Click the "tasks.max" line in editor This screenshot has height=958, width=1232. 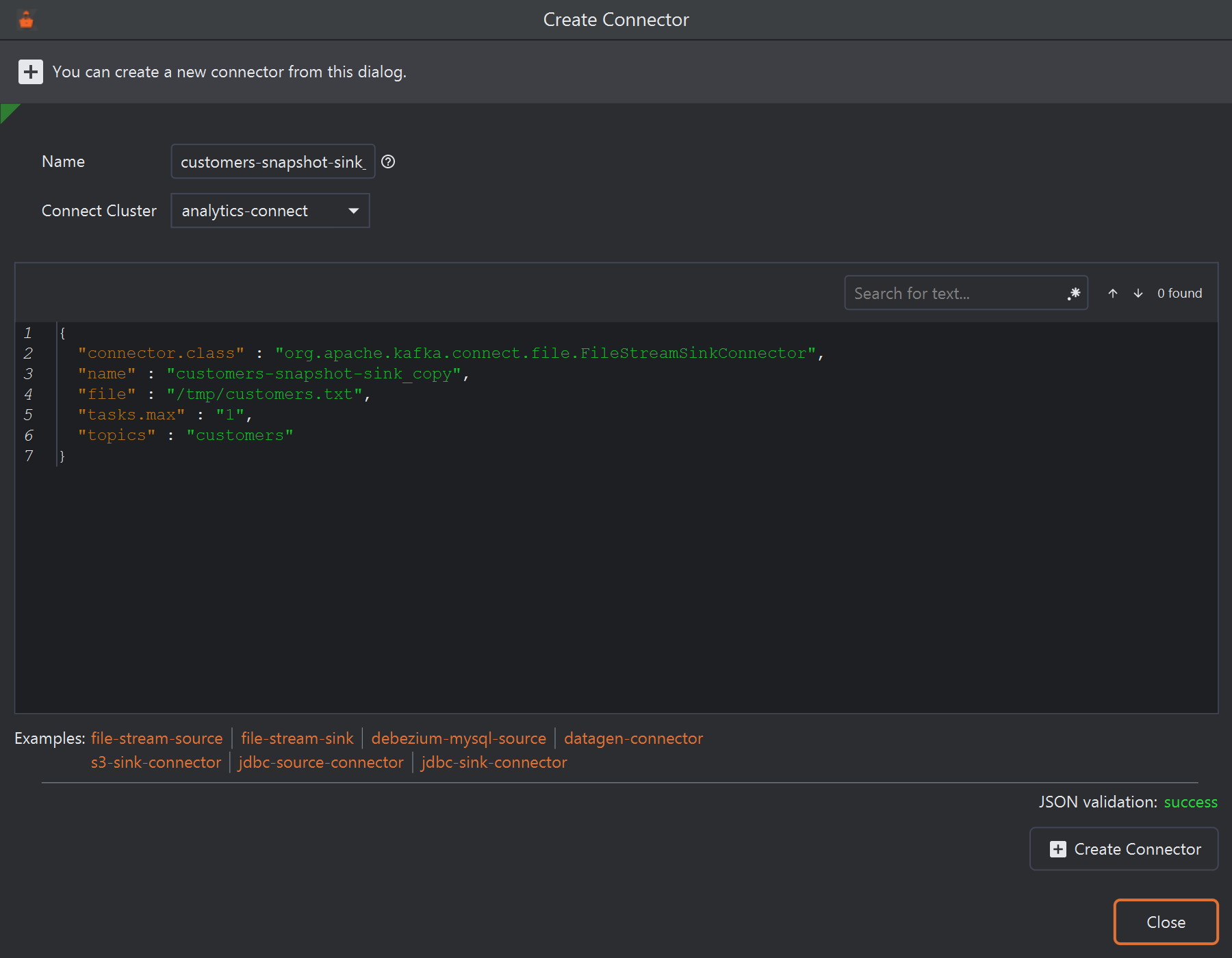165,415
